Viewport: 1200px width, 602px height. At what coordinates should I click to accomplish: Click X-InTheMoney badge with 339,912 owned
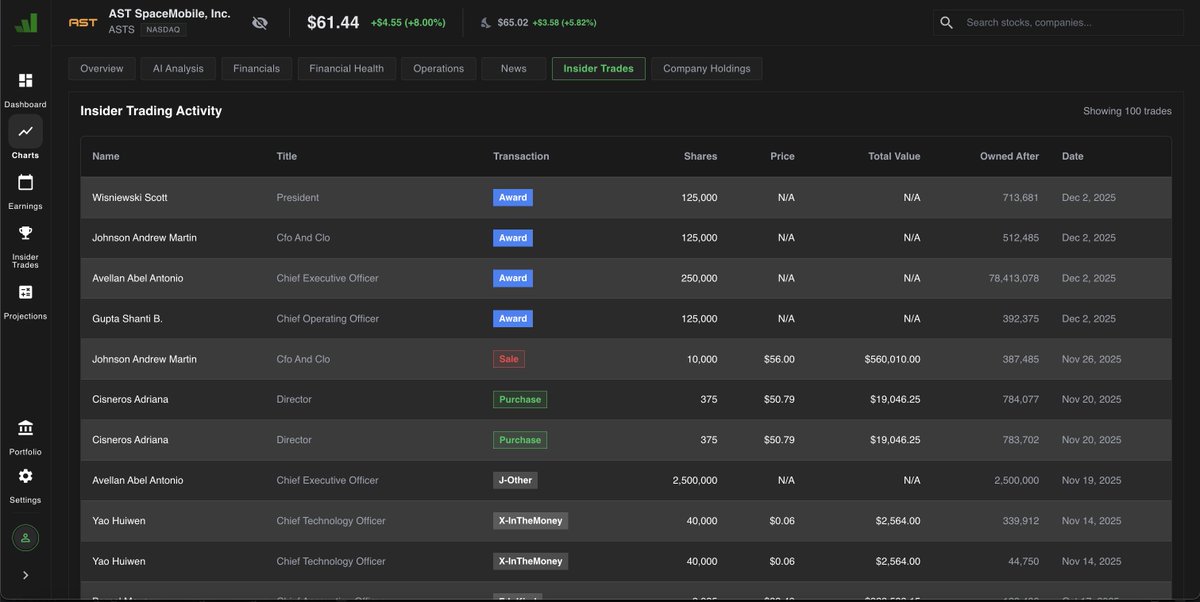(531, 521)
